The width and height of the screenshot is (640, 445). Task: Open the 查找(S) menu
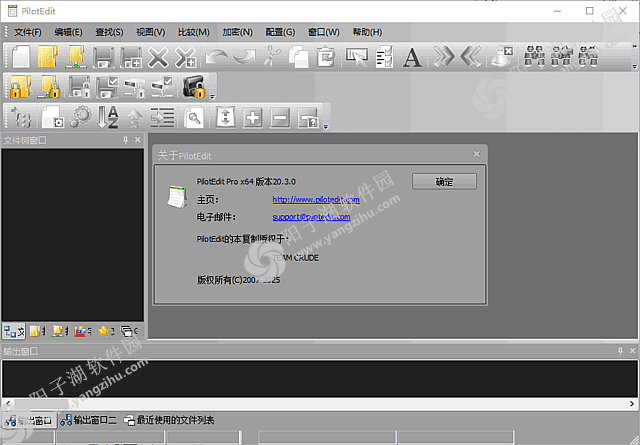109,32
